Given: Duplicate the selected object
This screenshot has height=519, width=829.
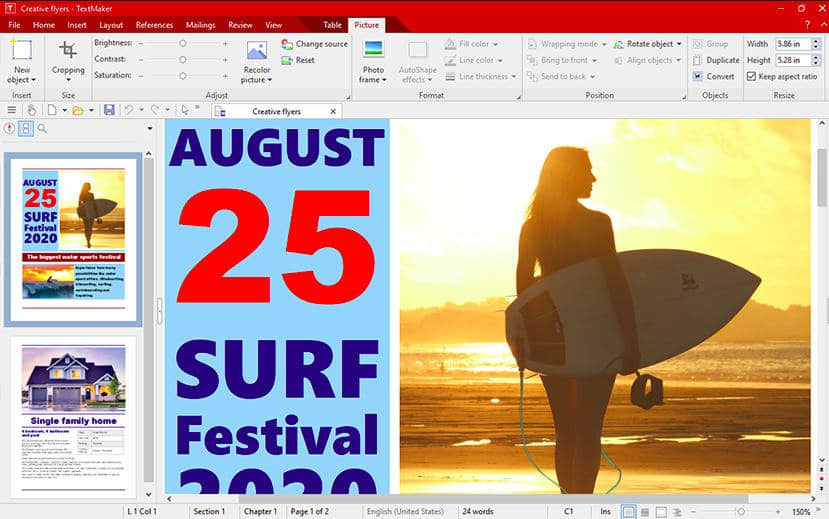Looking at the screenshot, I should [x=716, y=60].
